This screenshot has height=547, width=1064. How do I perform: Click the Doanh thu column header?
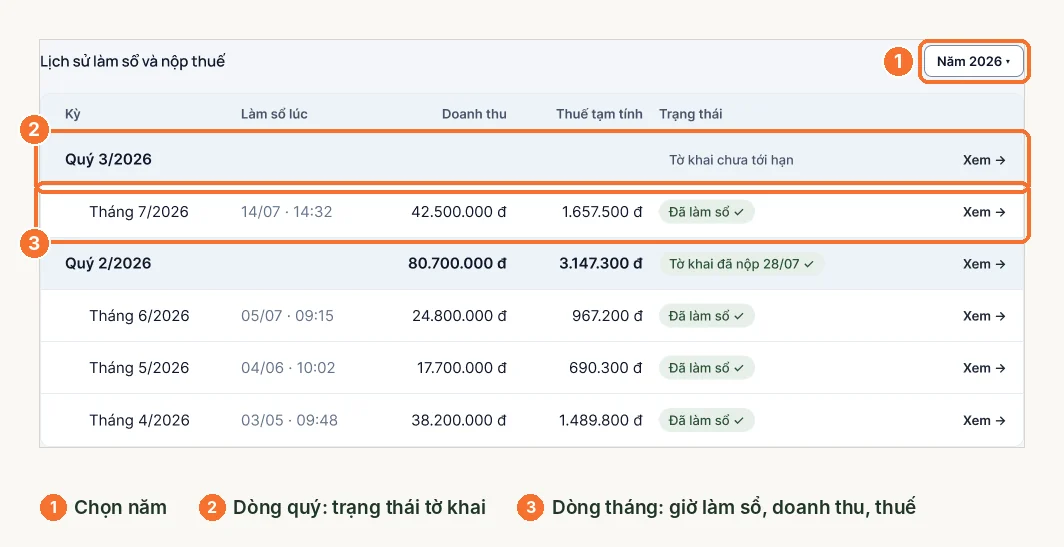pyautogui.click(x=474, y=114)
